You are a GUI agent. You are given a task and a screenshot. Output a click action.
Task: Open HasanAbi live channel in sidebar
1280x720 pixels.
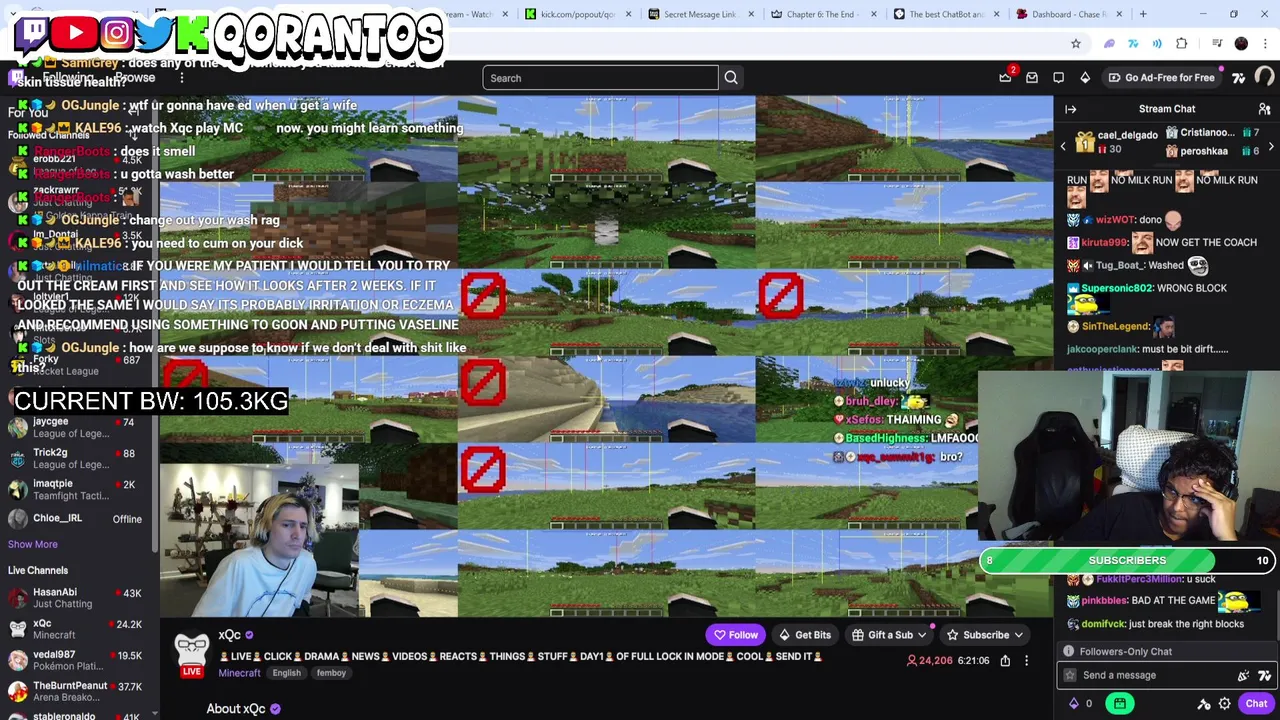78,598
